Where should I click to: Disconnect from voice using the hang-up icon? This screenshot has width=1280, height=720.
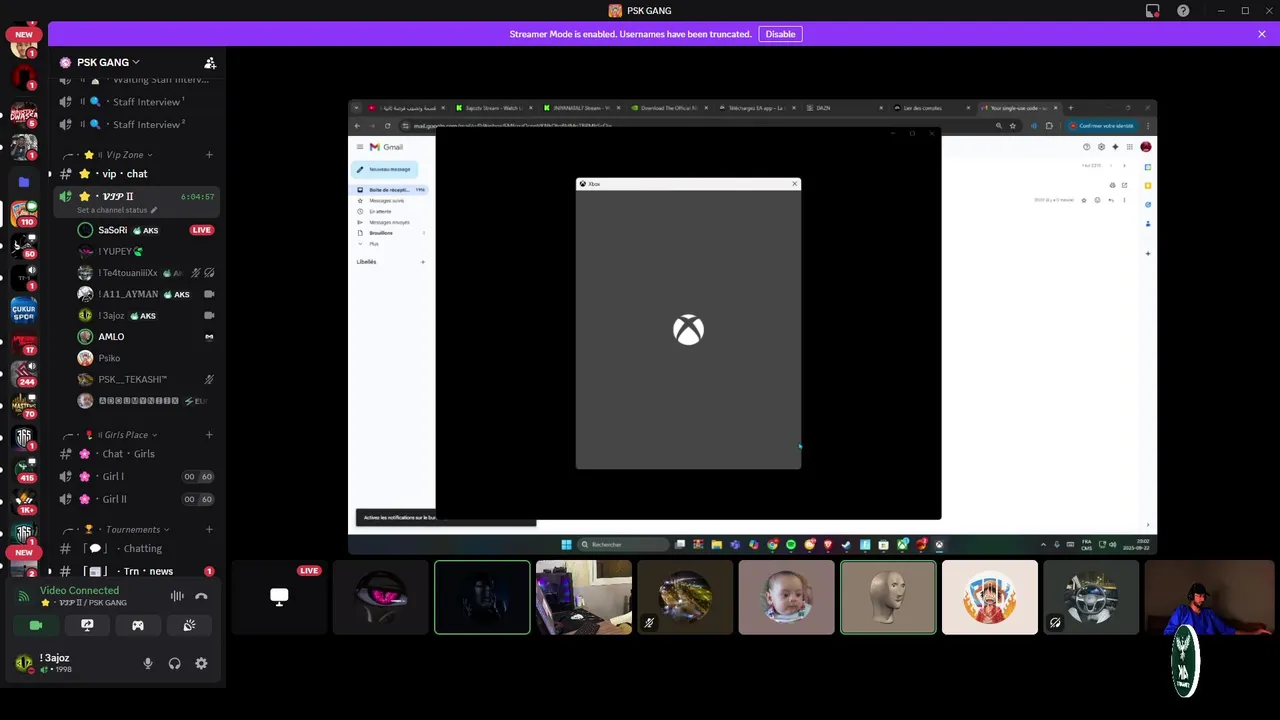click(x=201, y=596)
